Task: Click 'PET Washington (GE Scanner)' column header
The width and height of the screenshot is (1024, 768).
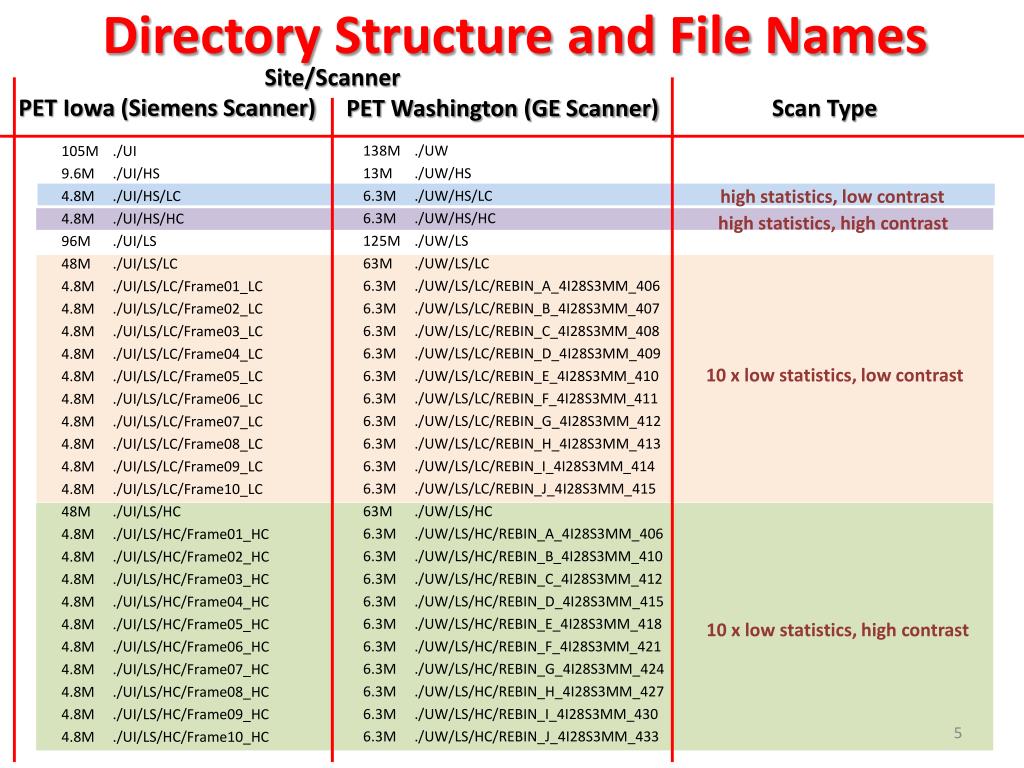Action: point(502,108)
